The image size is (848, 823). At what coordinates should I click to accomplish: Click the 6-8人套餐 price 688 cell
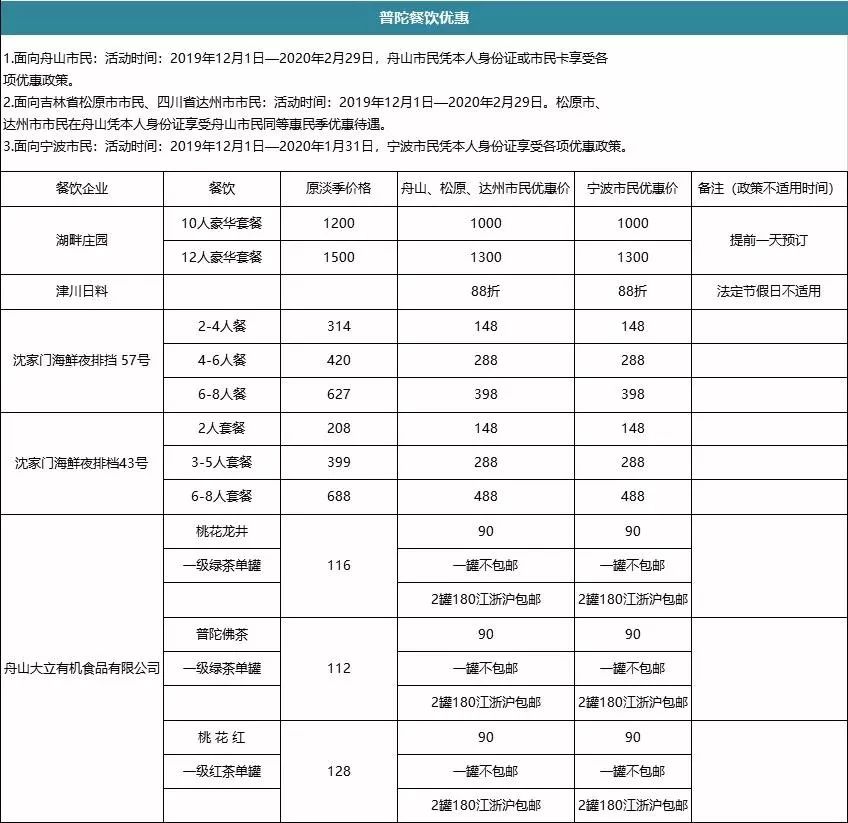tap(338, 496)
